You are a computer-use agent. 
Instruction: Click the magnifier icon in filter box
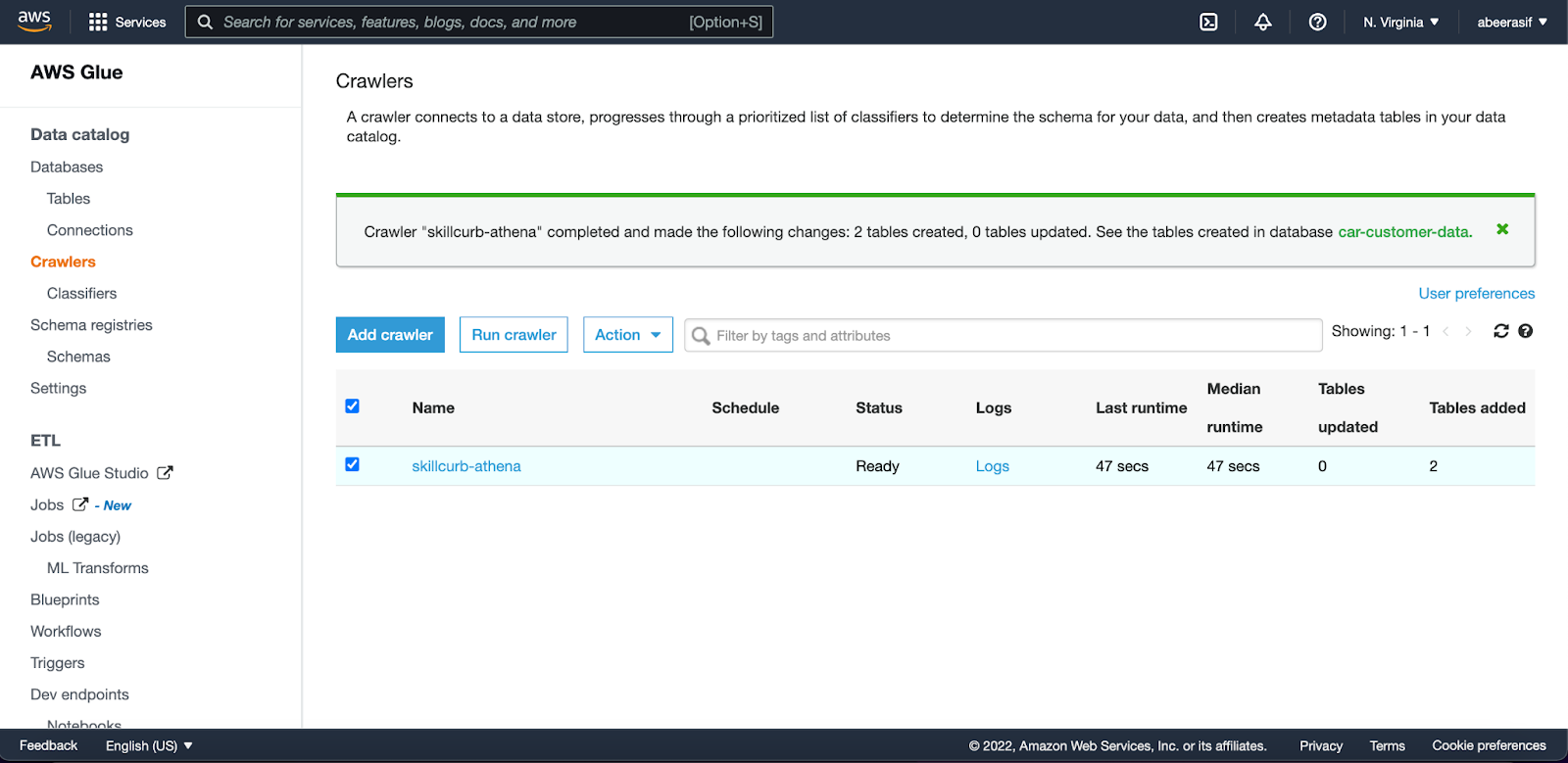(701, 336)
